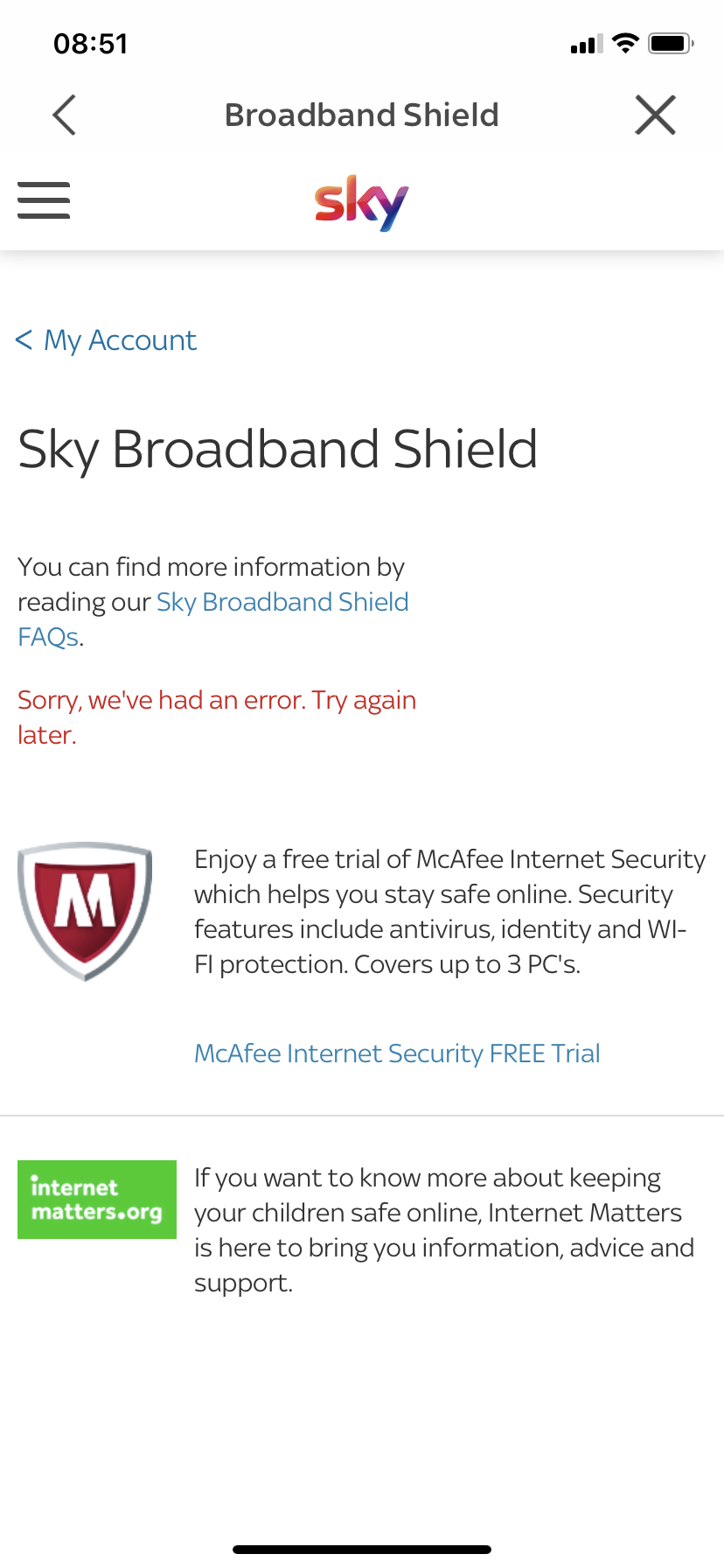The height and width of the screenshot is (1568, 724).
Task: Close the Broadband Shield page with the X
Action: coord(655,115)
